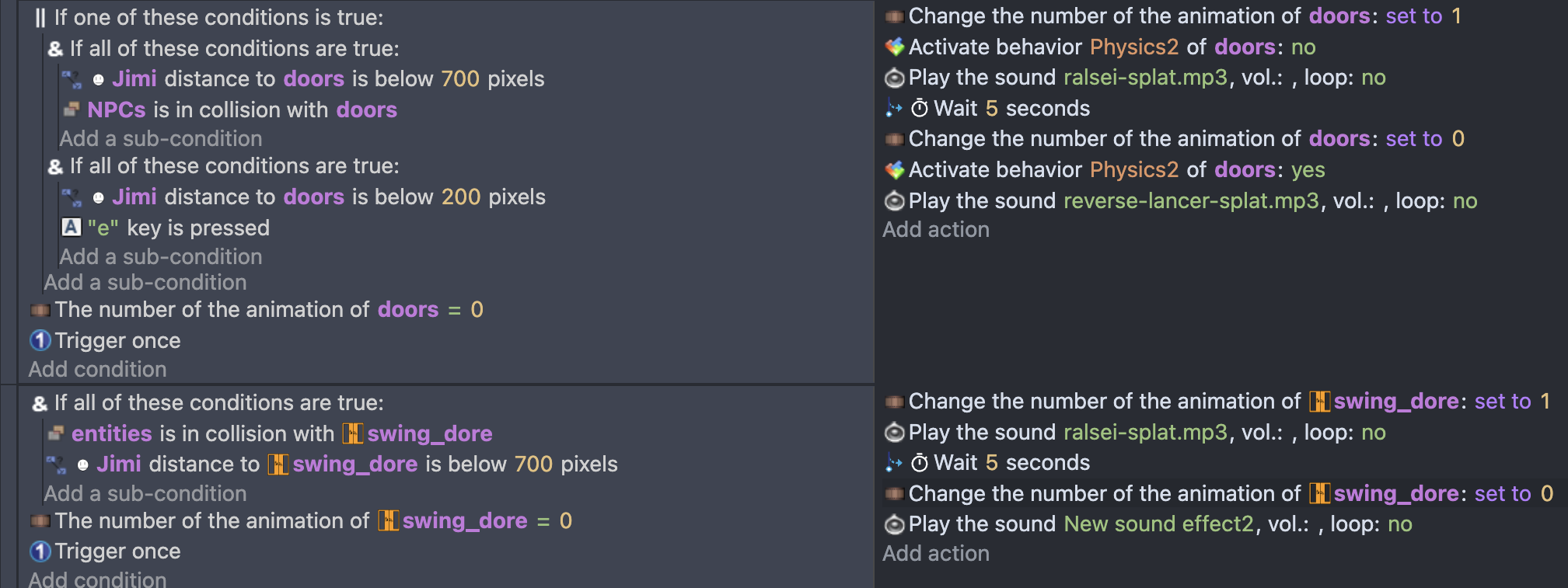Image resolution: width=1568 pixels, height=588 pixels.
Task: Click the Trigger once icon for swing_dore event
Action: click(40, 551)
